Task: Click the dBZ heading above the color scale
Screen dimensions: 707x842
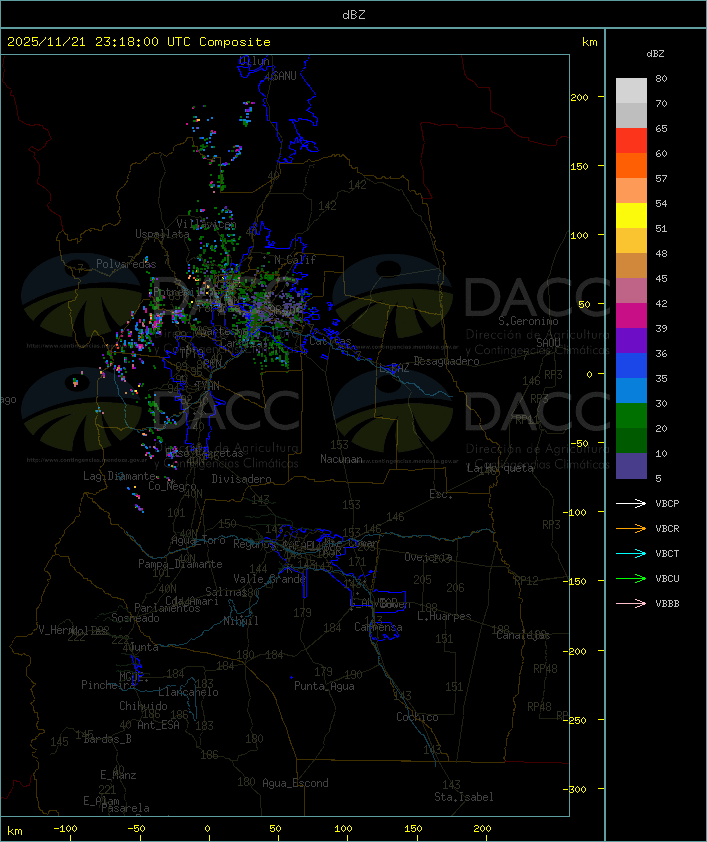Action: point(655,54)
